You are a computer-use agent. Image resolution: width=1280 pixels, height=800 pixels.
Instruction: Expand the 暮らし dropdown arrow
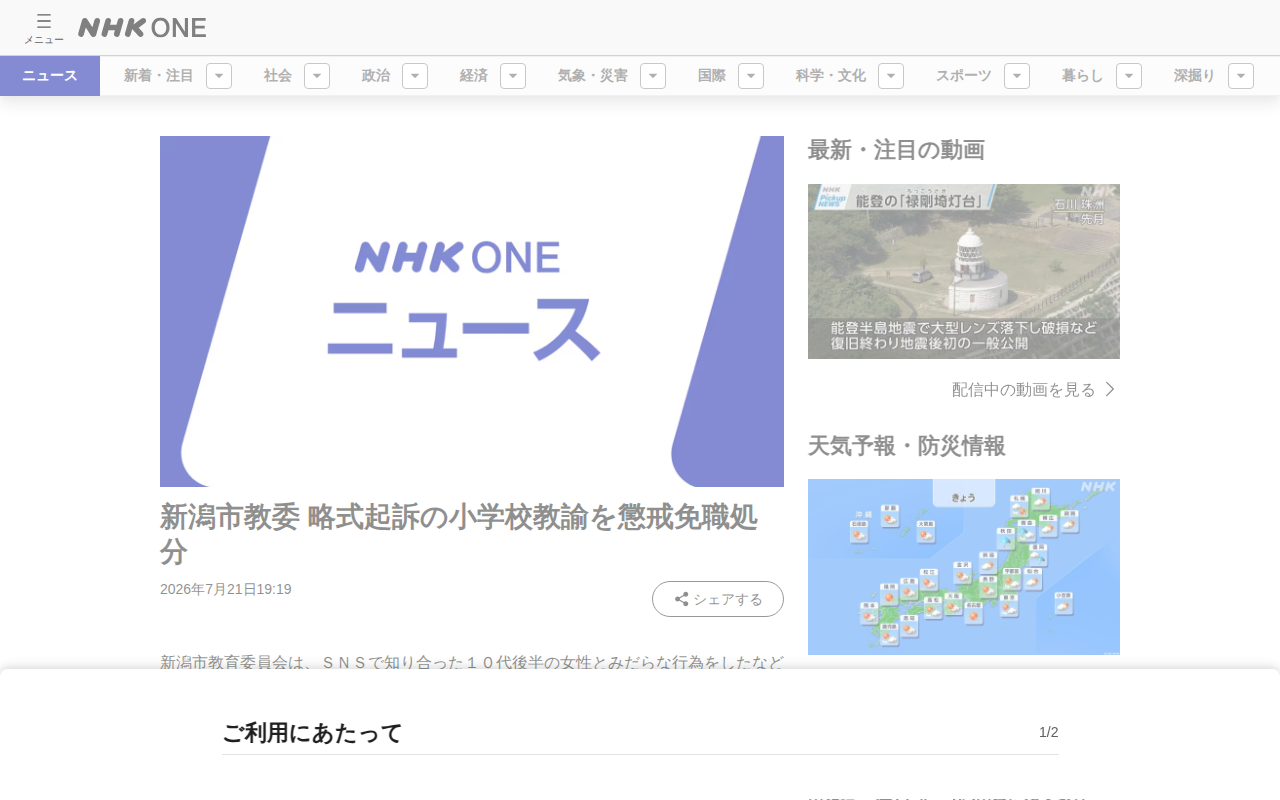coord(1129,76)
